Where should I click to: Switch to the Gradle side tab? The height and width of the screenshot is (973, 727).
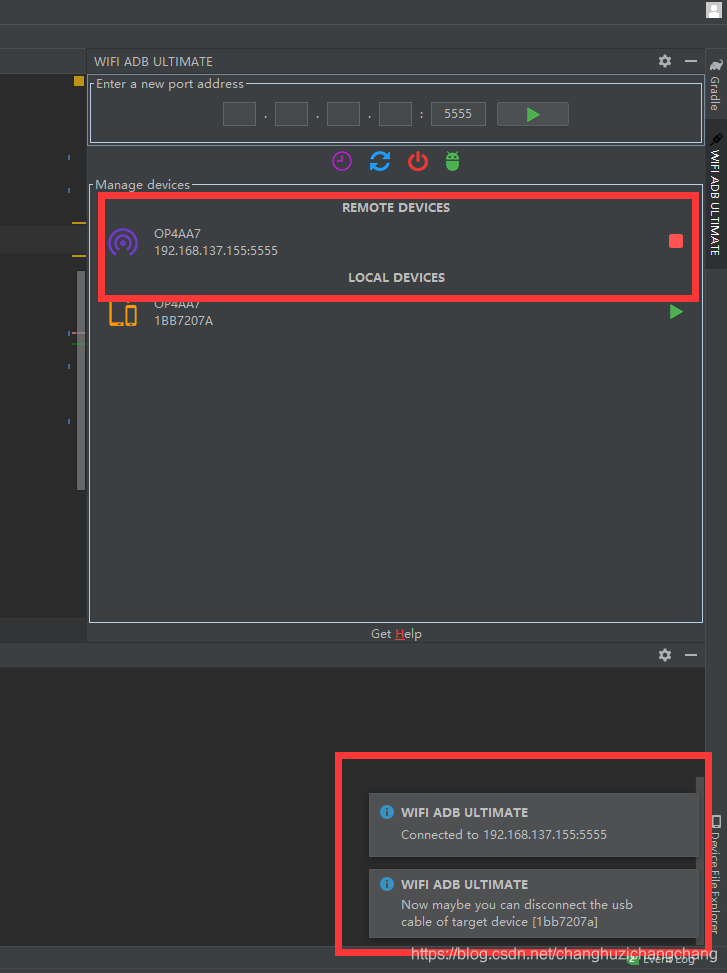(716, 86)
